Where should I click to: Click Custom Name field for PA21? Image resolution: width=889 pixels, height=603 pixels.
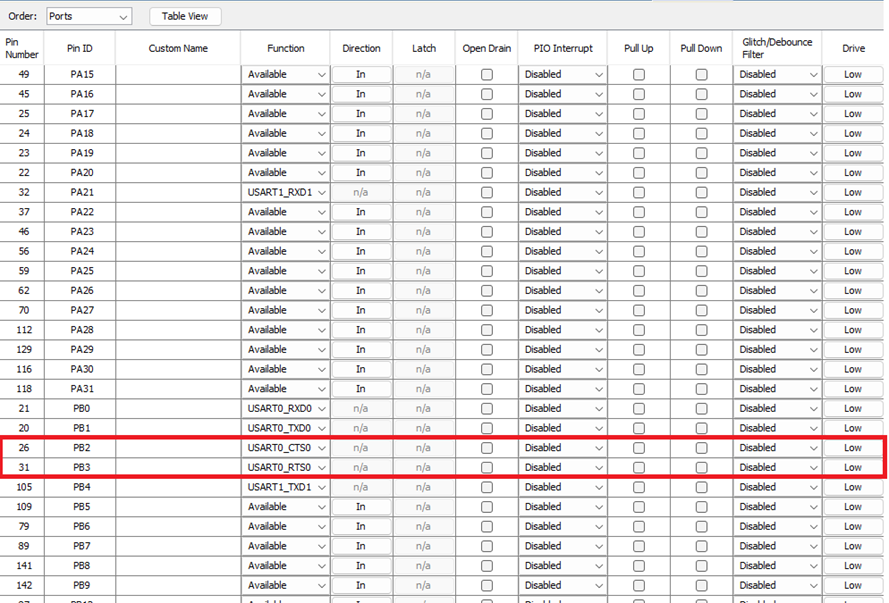[x=178, y=193]
